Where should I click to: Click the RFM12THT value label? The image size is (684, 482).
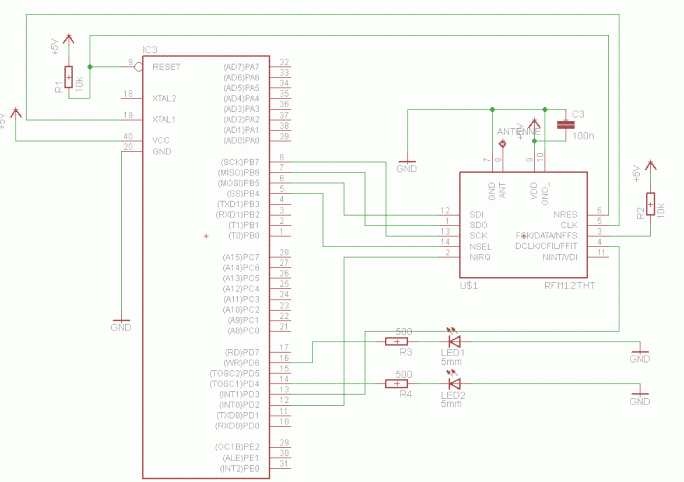pos(570,286)
